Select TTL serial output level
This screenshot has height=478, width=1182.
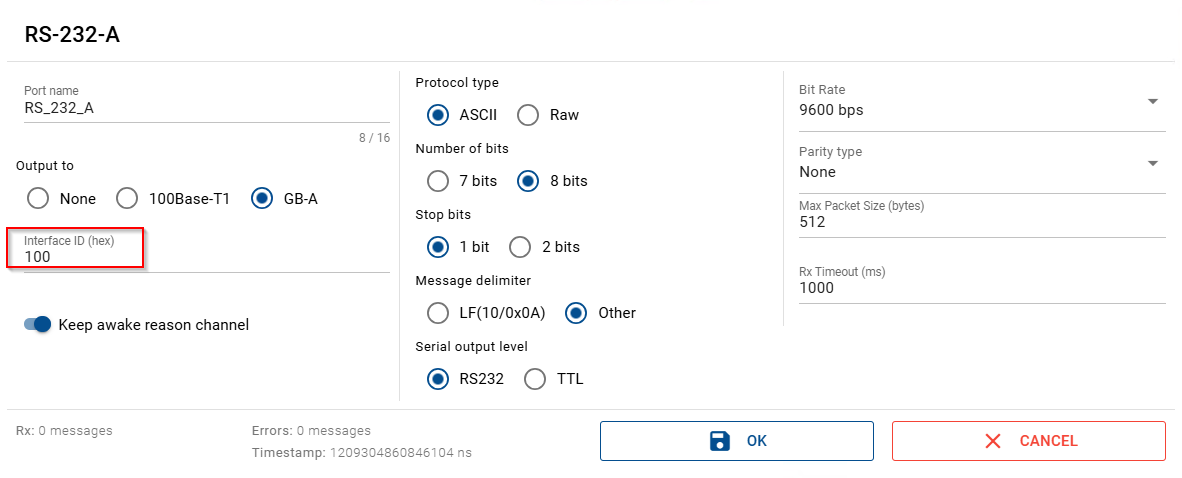(x=536, y=379)
